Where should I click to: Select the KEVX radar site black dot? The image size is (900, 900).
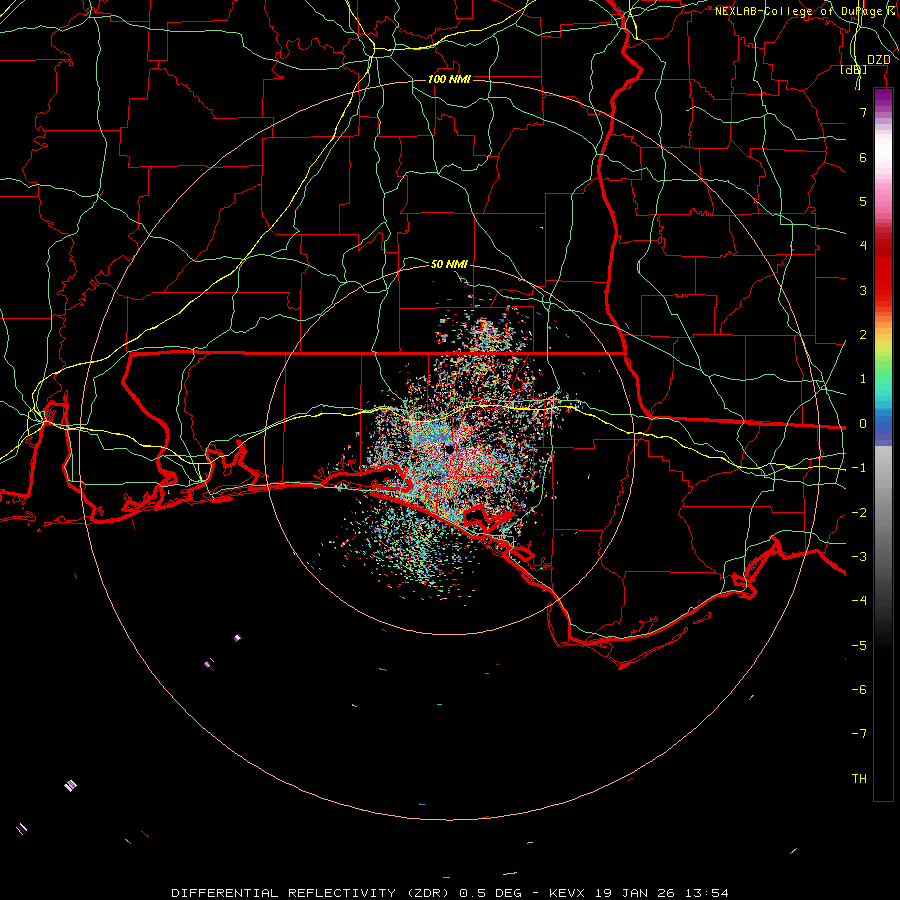click(x=449, y=449)
